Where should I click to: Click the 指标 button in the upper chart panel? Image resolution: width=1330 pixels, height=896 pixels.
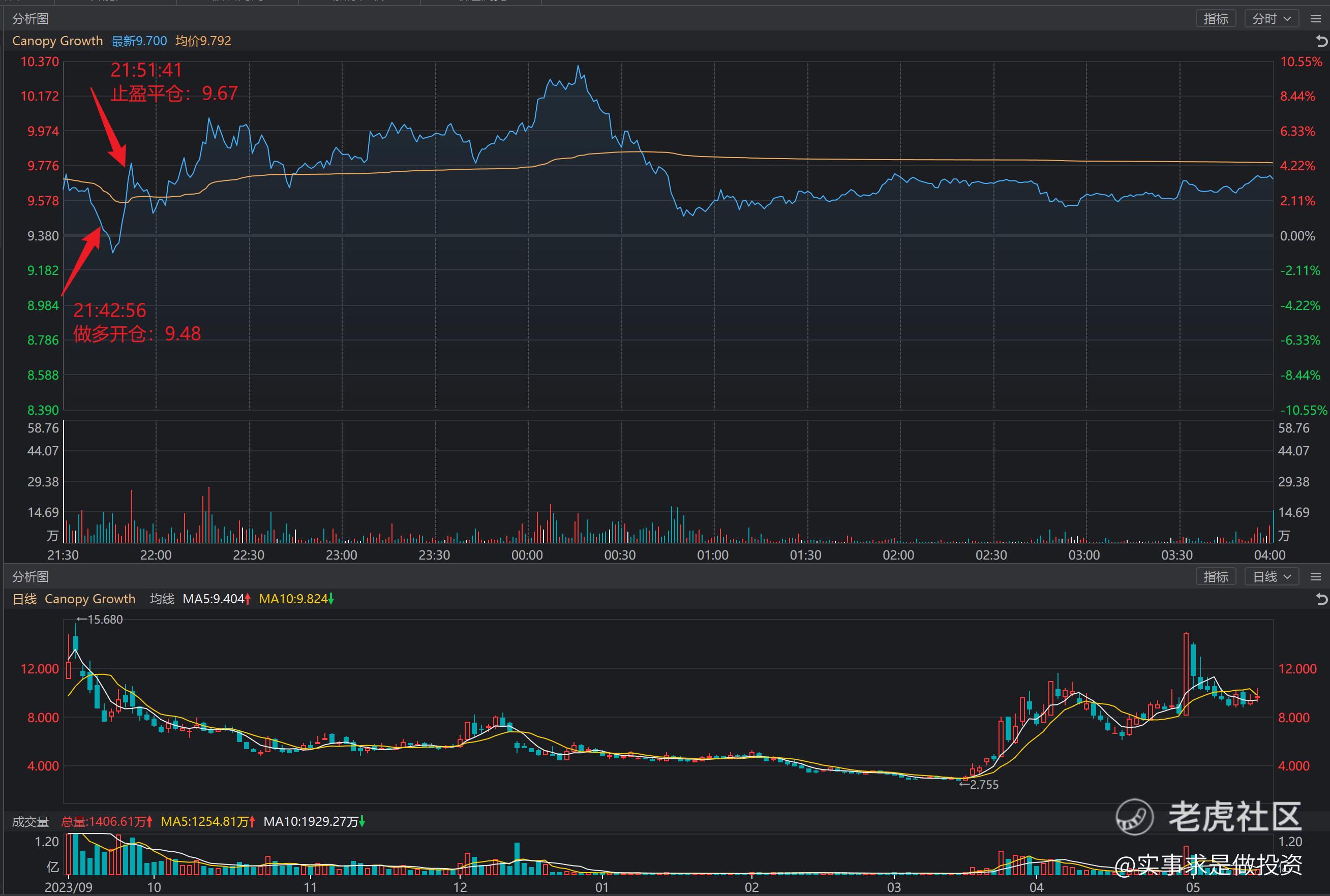point(1215,19)
